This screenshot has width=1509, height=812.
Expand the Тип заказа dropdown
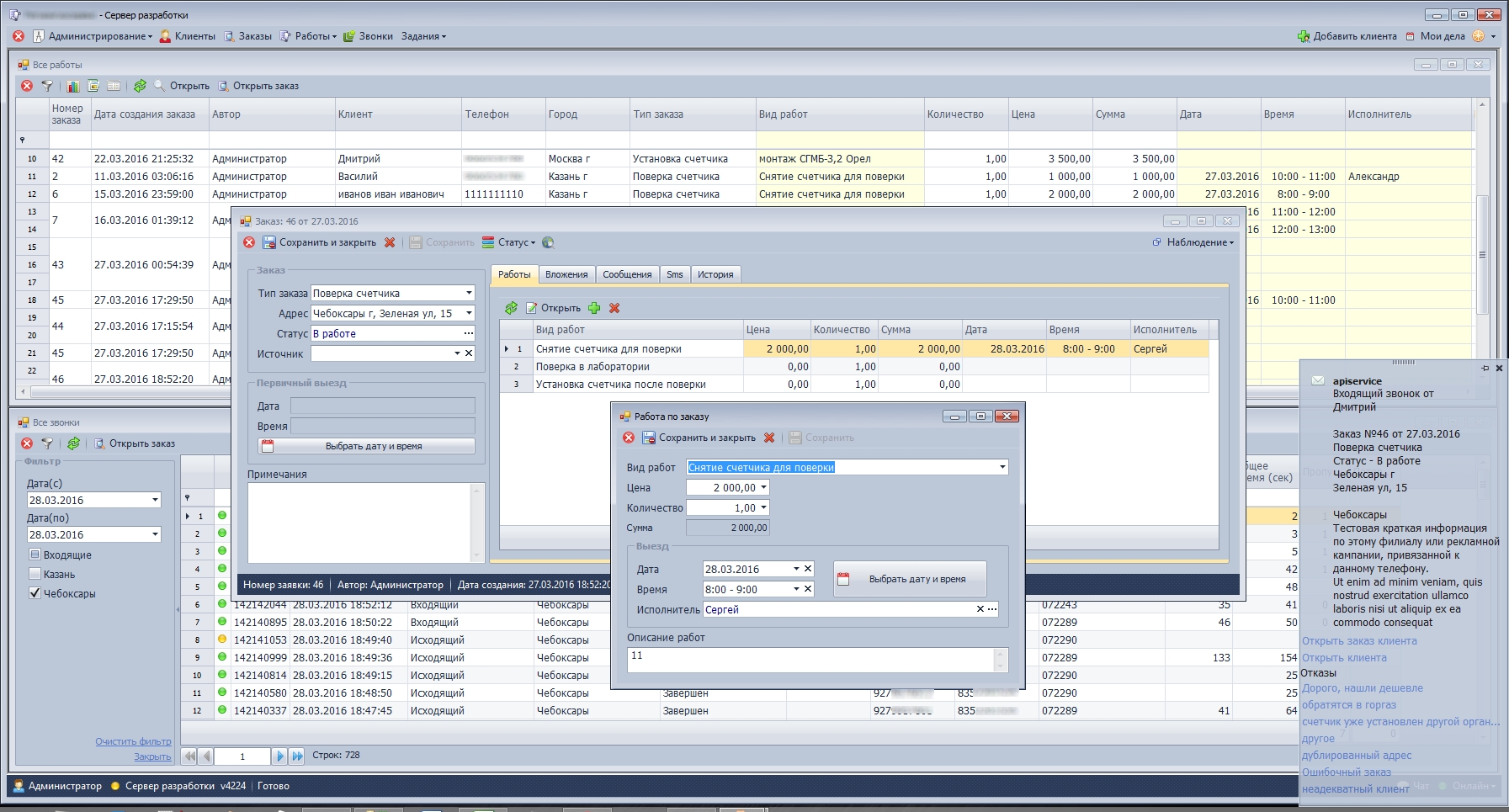pos(469,293)
